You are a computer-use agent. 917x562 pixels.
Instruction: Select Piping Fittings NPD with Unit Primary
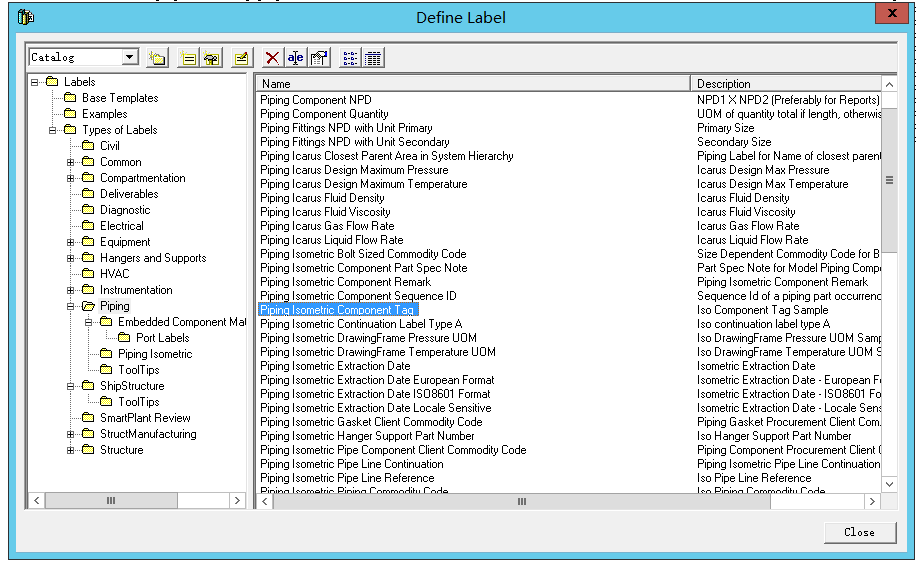pos(346,128)
